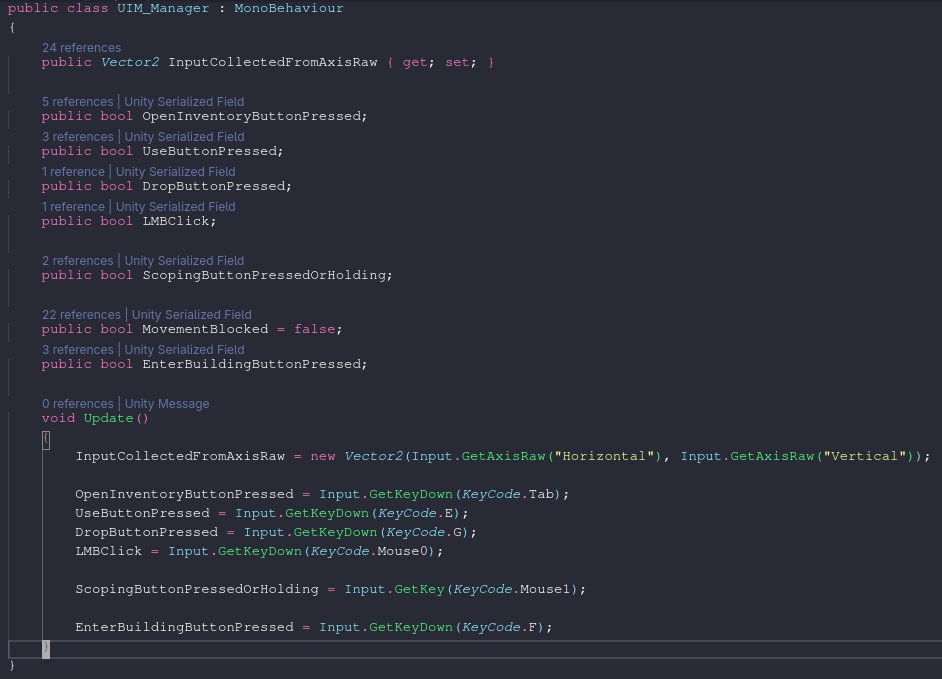Click GetKey call on the Mouse1 line

(x=419, y=589)
